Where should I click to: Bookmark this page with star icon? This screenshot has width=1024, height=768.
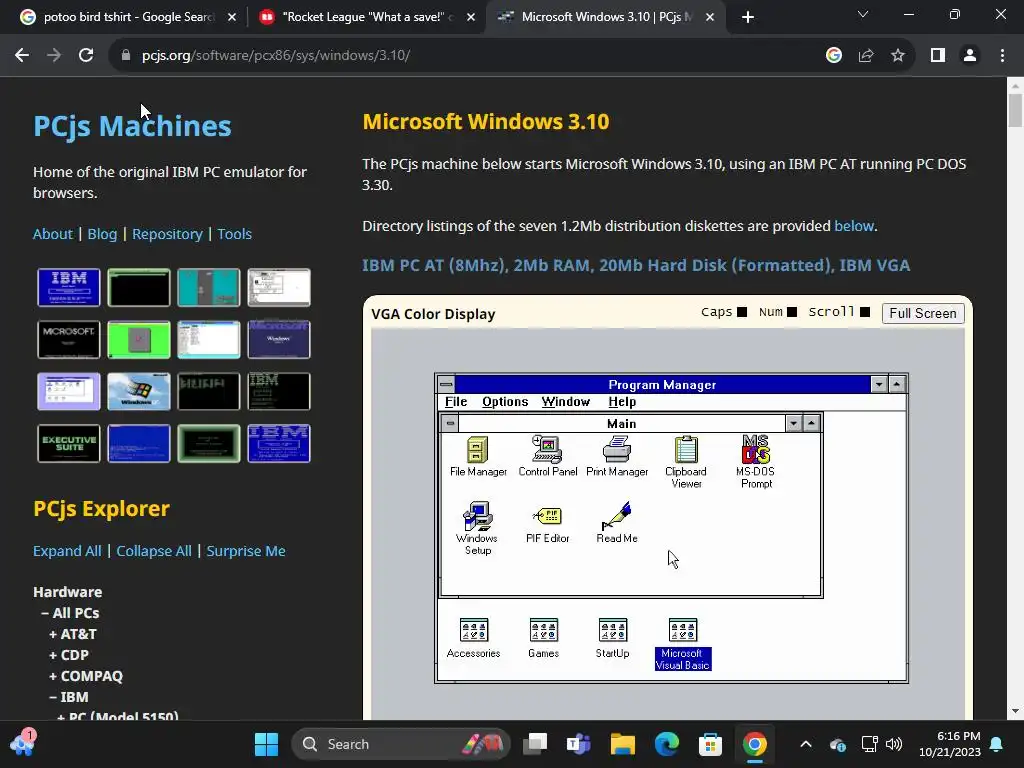(898, 56)
